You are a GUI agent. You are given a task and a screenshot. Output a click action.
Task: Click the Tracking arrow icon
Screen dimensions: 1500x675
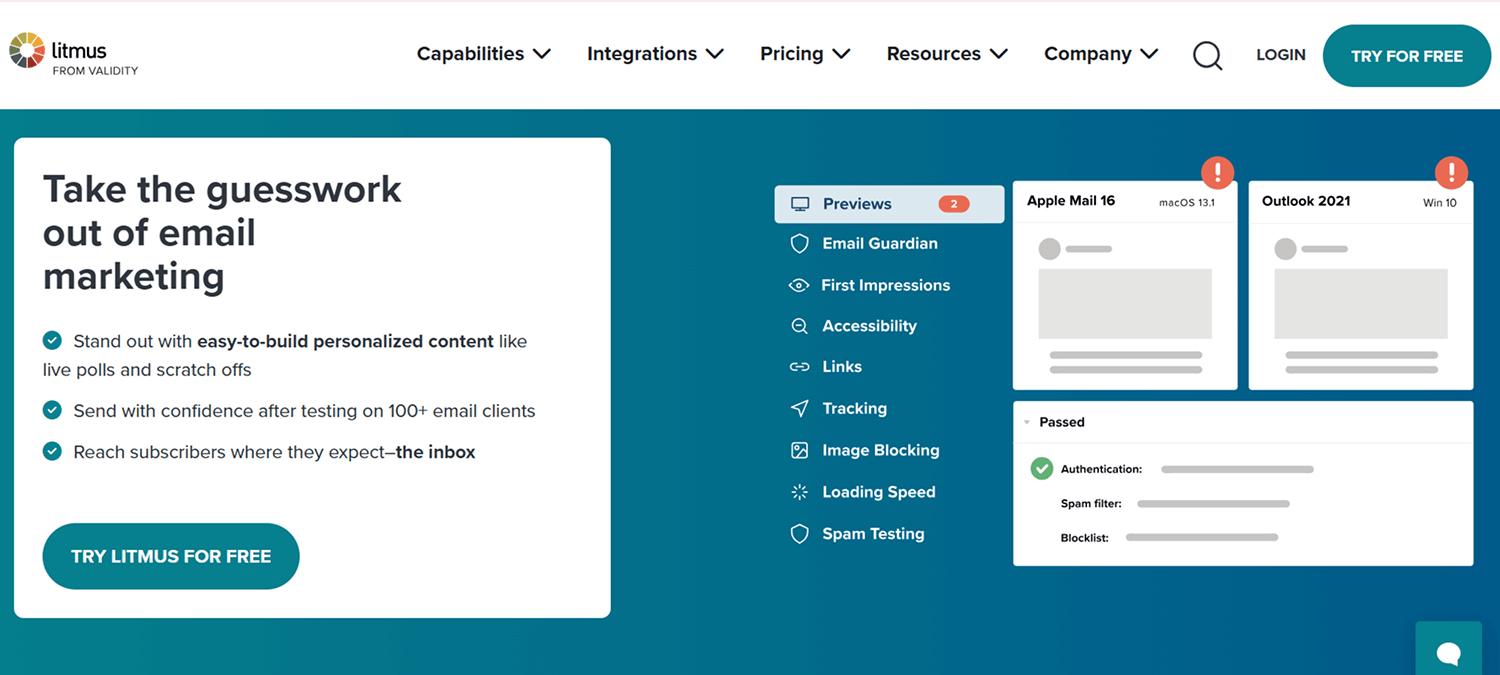coord(799,408)
